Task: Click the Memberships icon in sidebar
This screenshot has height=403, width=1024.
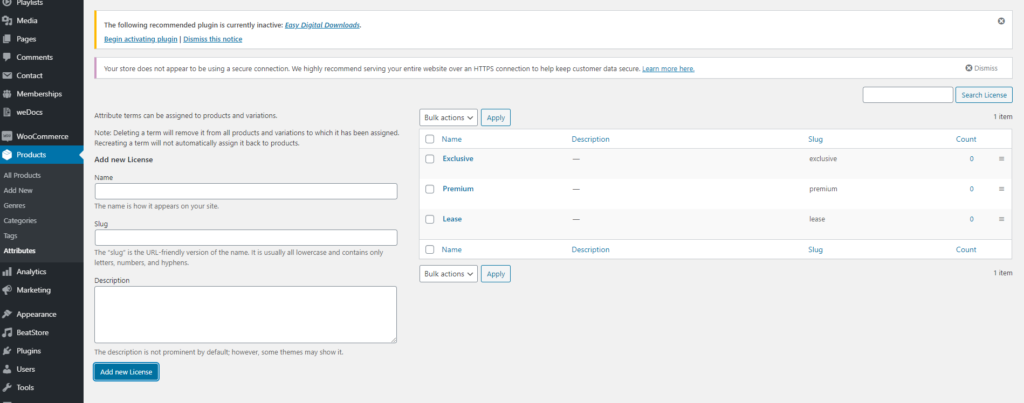Action: click(x=7, y=94)
